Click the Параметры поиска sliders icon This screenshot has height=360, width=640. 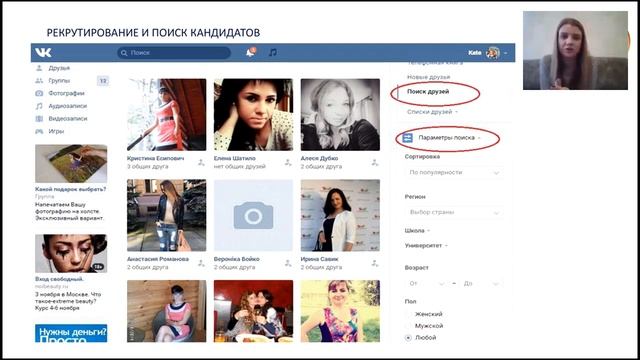(x=407, y=138)
